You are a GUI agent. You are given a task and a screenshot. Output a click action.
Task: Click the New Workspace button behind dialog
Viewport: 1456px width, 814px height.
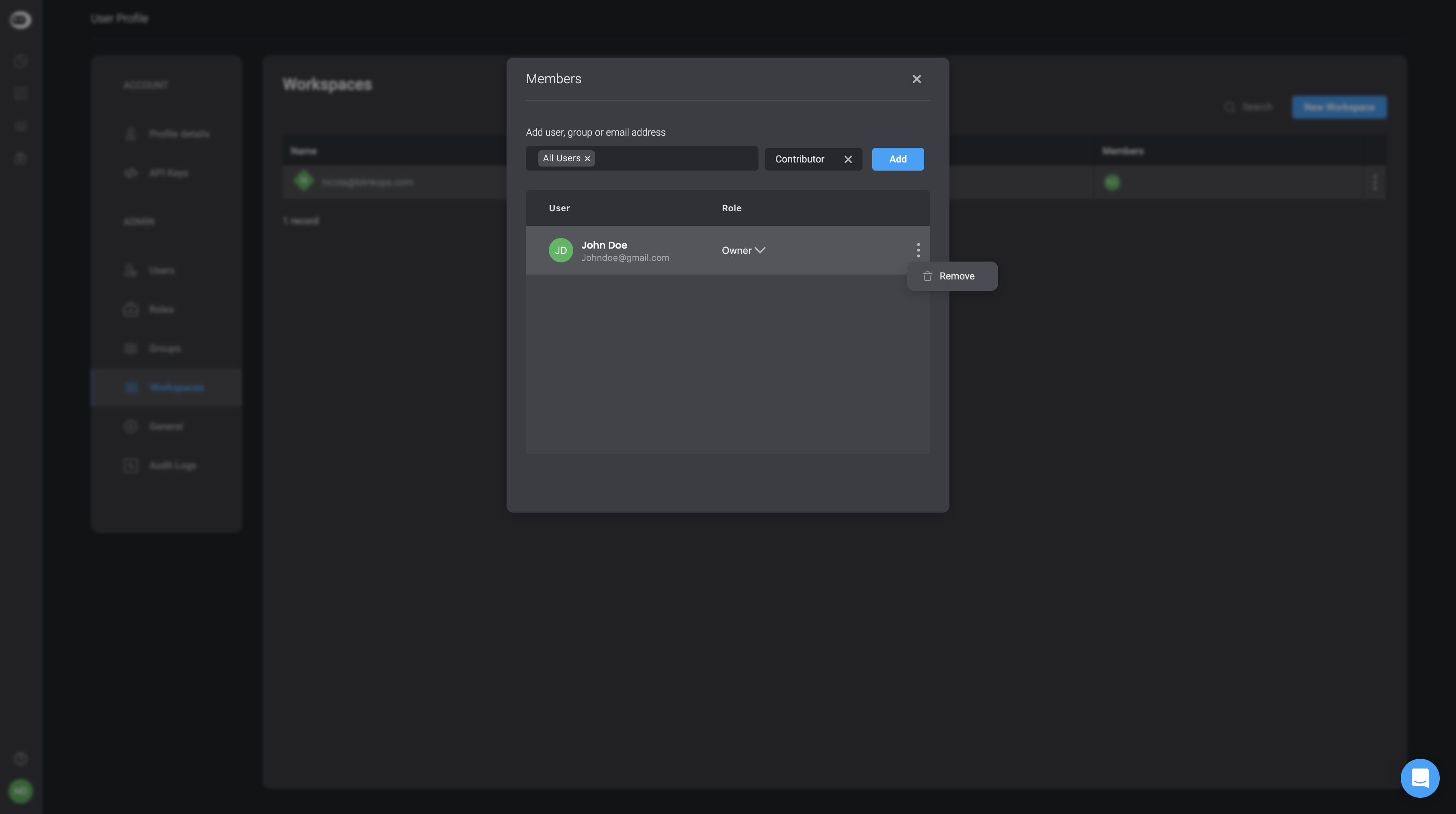(x=1339, y=107)
